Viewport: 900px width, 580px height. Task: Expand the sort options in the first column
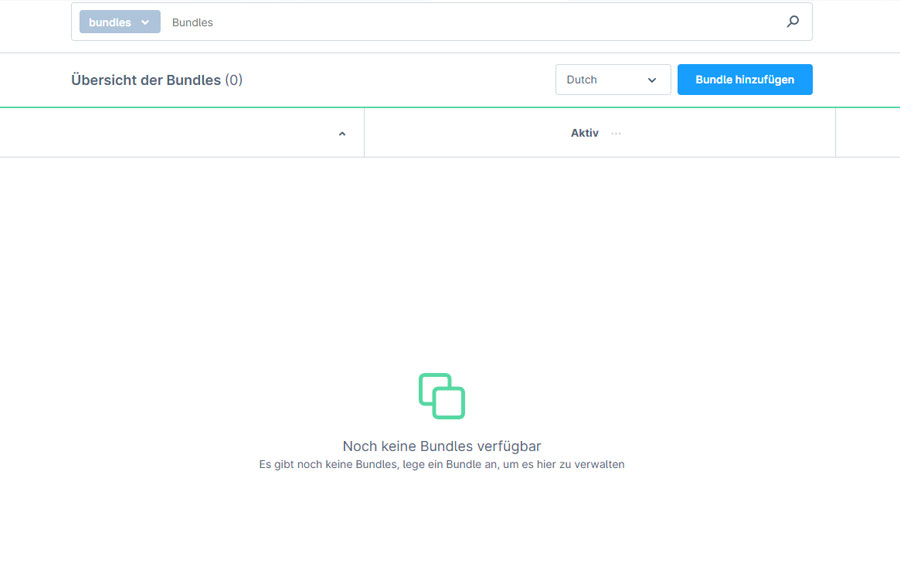pyautogui.click(x=341, y=132)
